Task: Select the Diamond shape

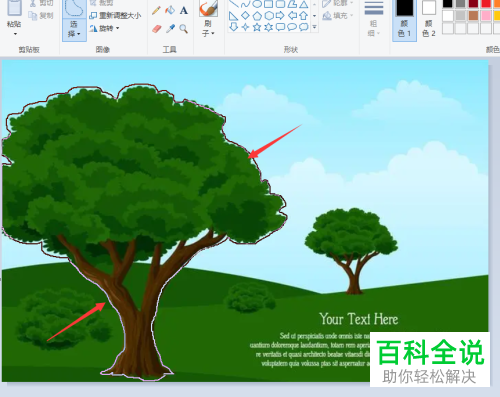Action: (x=245, y=15)
